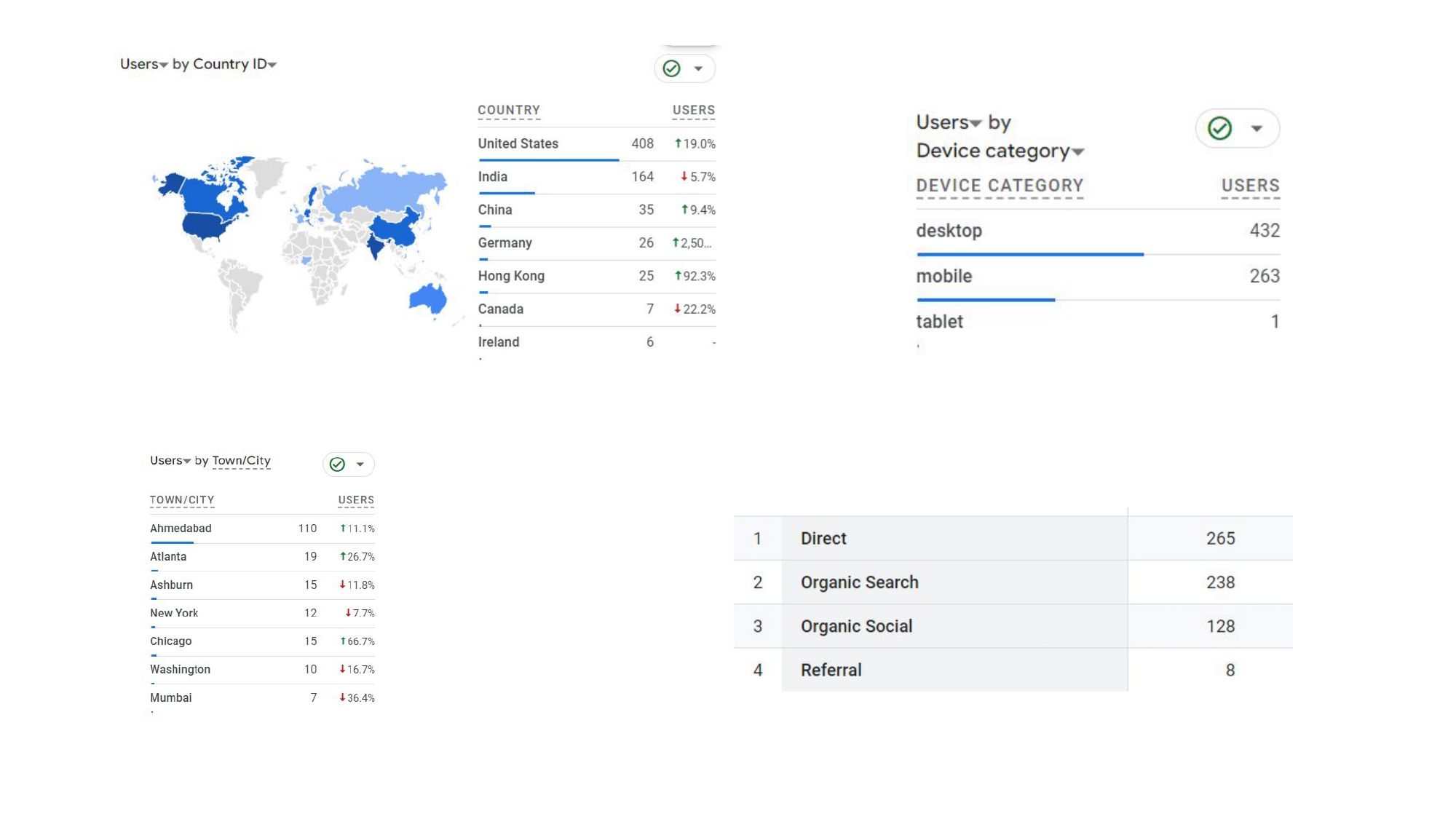1456x819 pixels.
Task: Open Users metric dropdown in Device card
Action: (949, 122)
